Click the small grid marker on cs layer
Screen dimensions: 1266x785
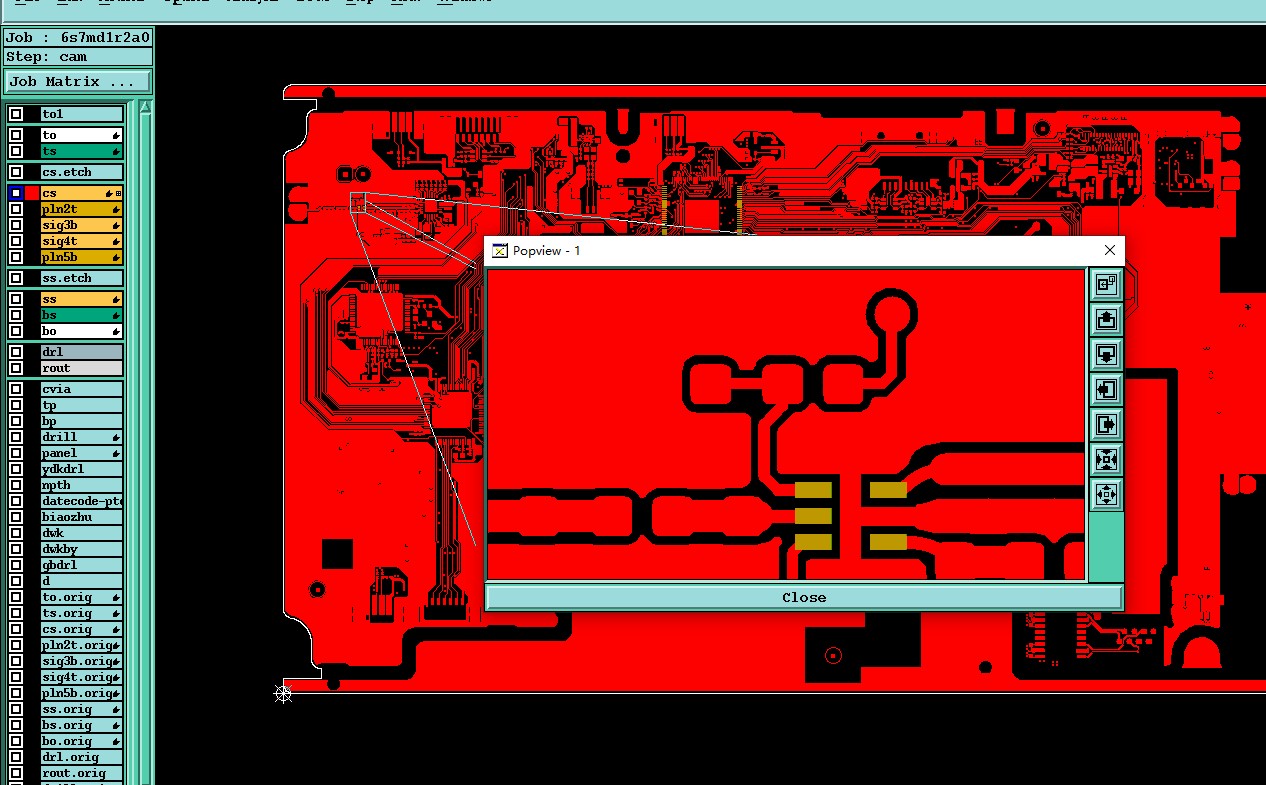point(119,193)
